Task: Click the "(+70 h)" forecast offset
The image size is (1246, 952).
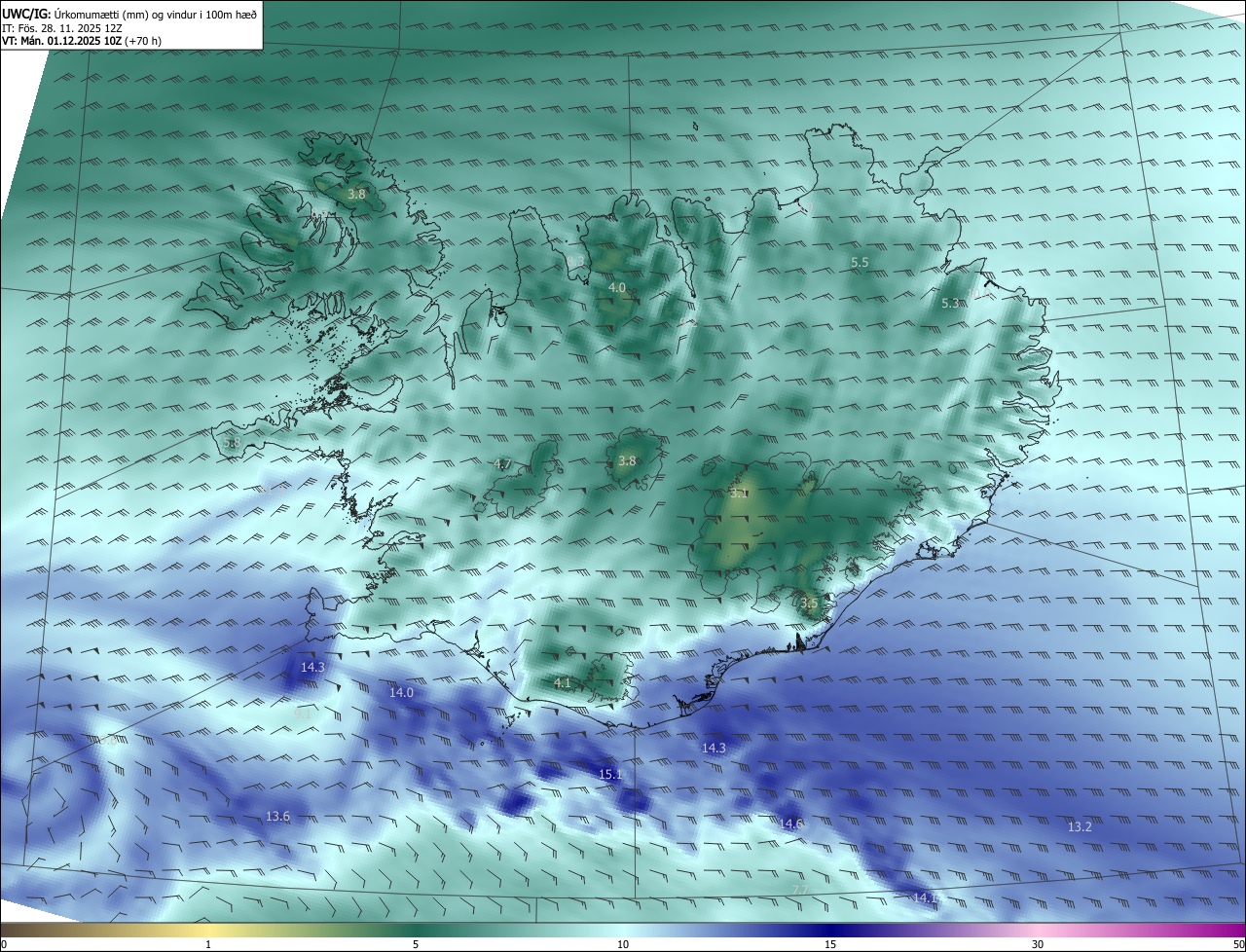Action: (x=143, y=41)
